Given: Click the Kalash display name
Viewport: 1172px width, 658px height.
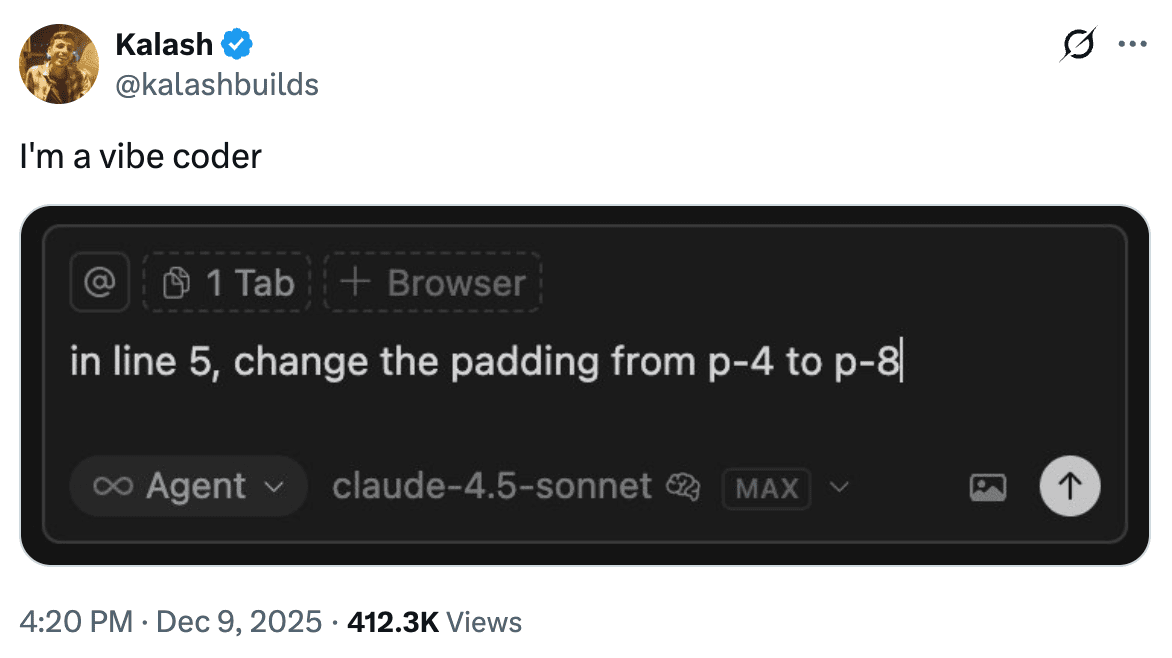Looking at the screenshot, I should pos(164,44).
